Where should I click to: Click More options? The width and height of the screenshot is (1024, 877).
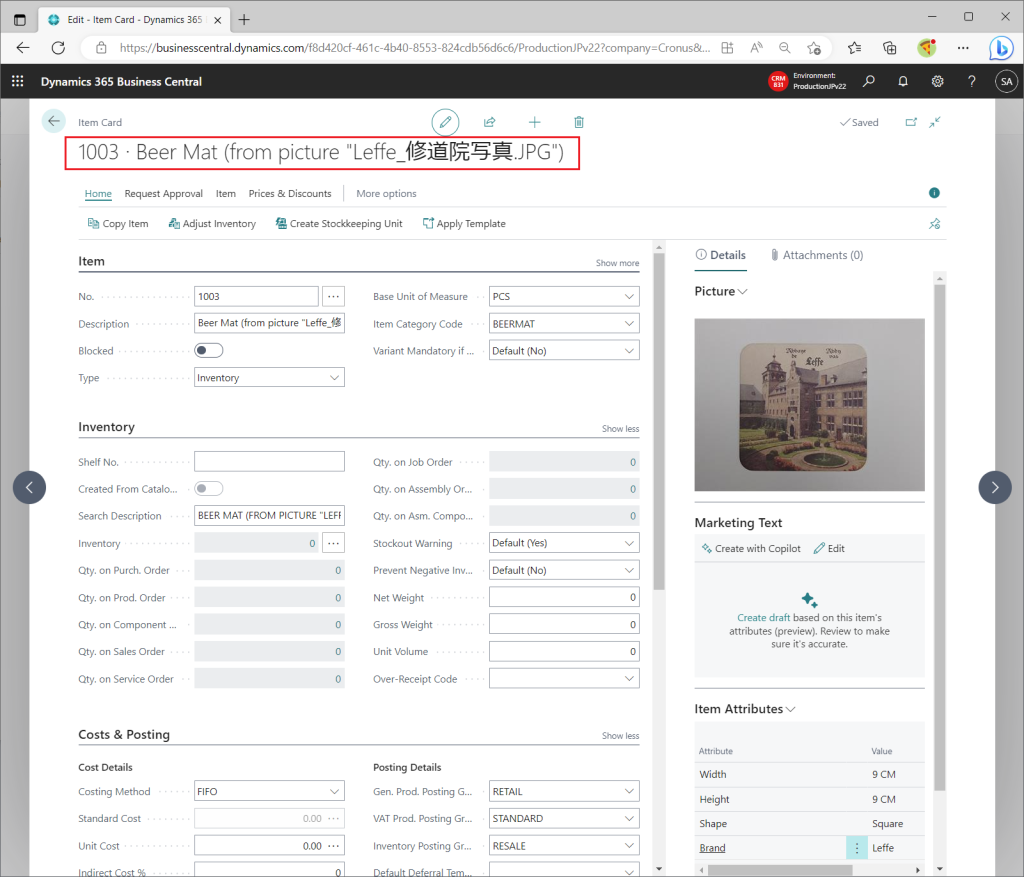[x=386, y=193]
